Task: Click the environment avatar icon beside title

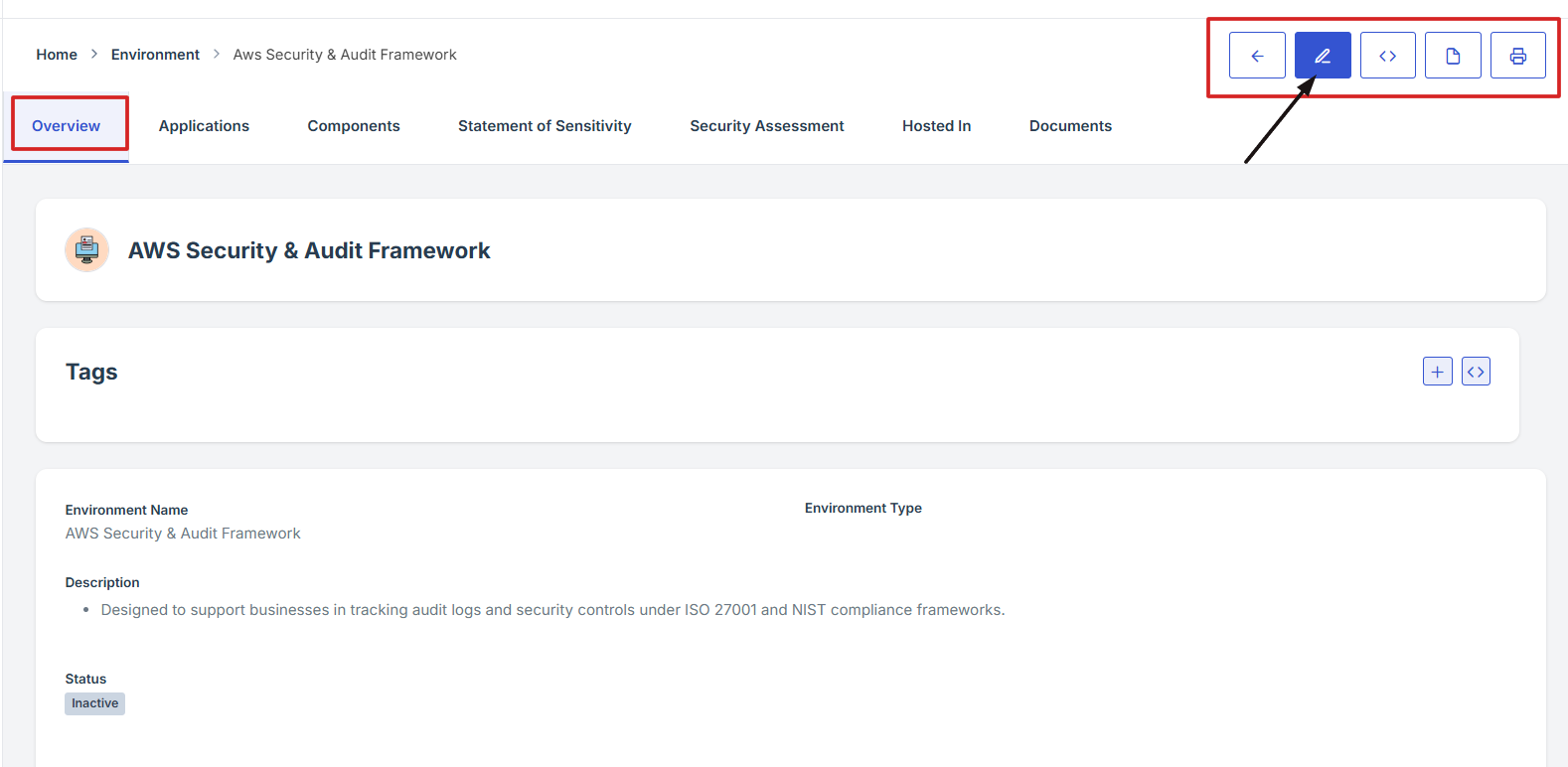Action: pos(86,249)
